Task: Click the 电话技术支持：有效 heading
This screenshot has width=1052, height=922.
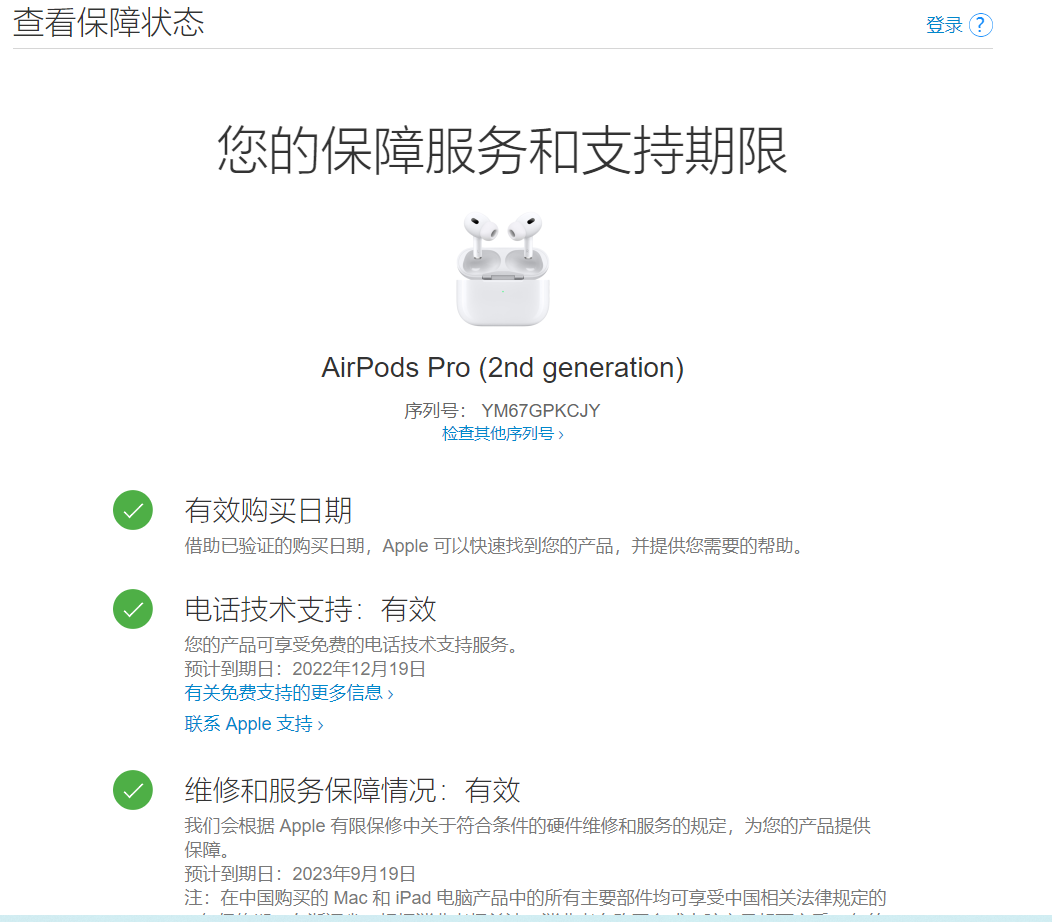Action: 311,609
